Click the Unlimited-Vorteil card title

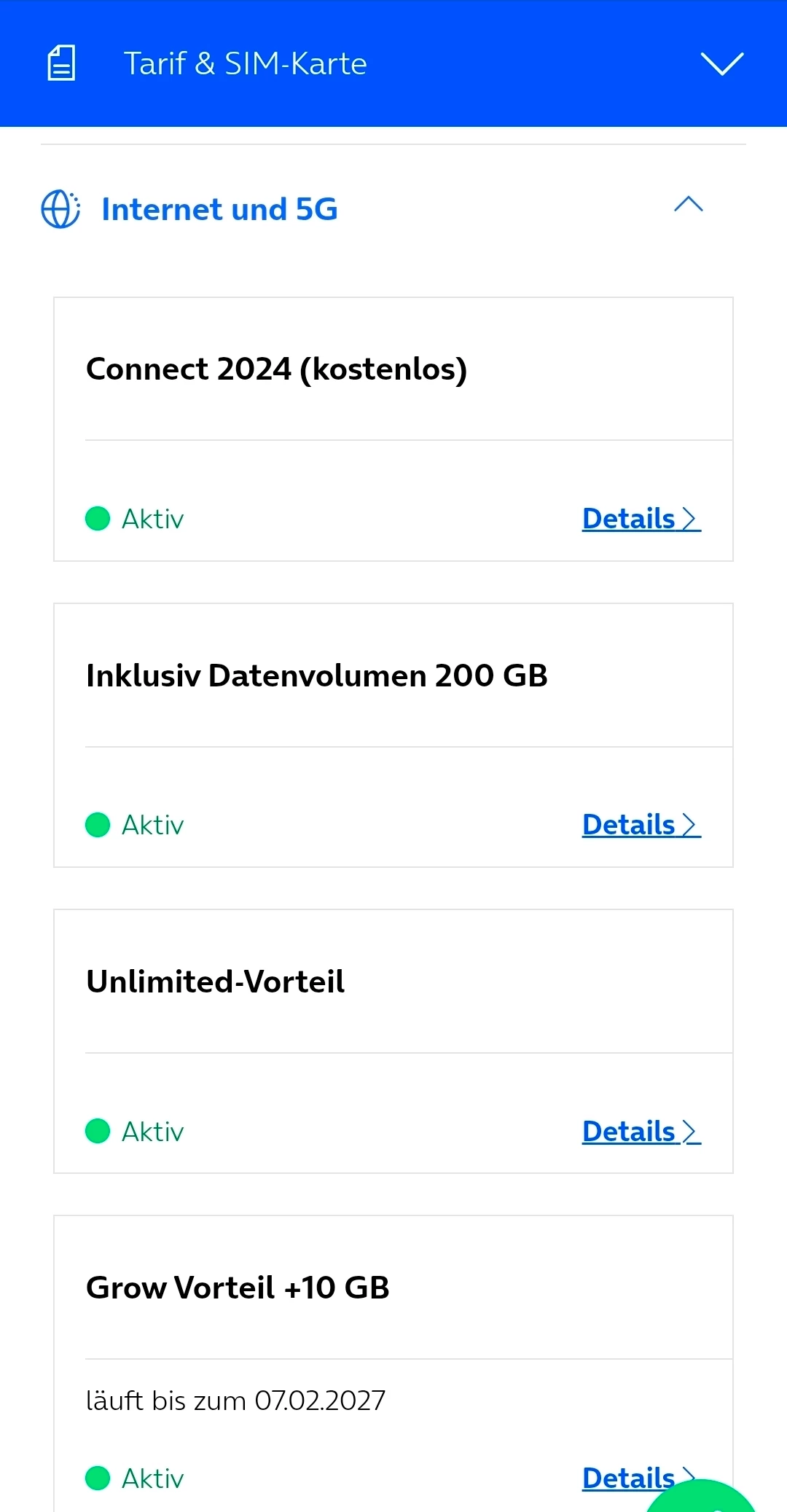[215, 982]
